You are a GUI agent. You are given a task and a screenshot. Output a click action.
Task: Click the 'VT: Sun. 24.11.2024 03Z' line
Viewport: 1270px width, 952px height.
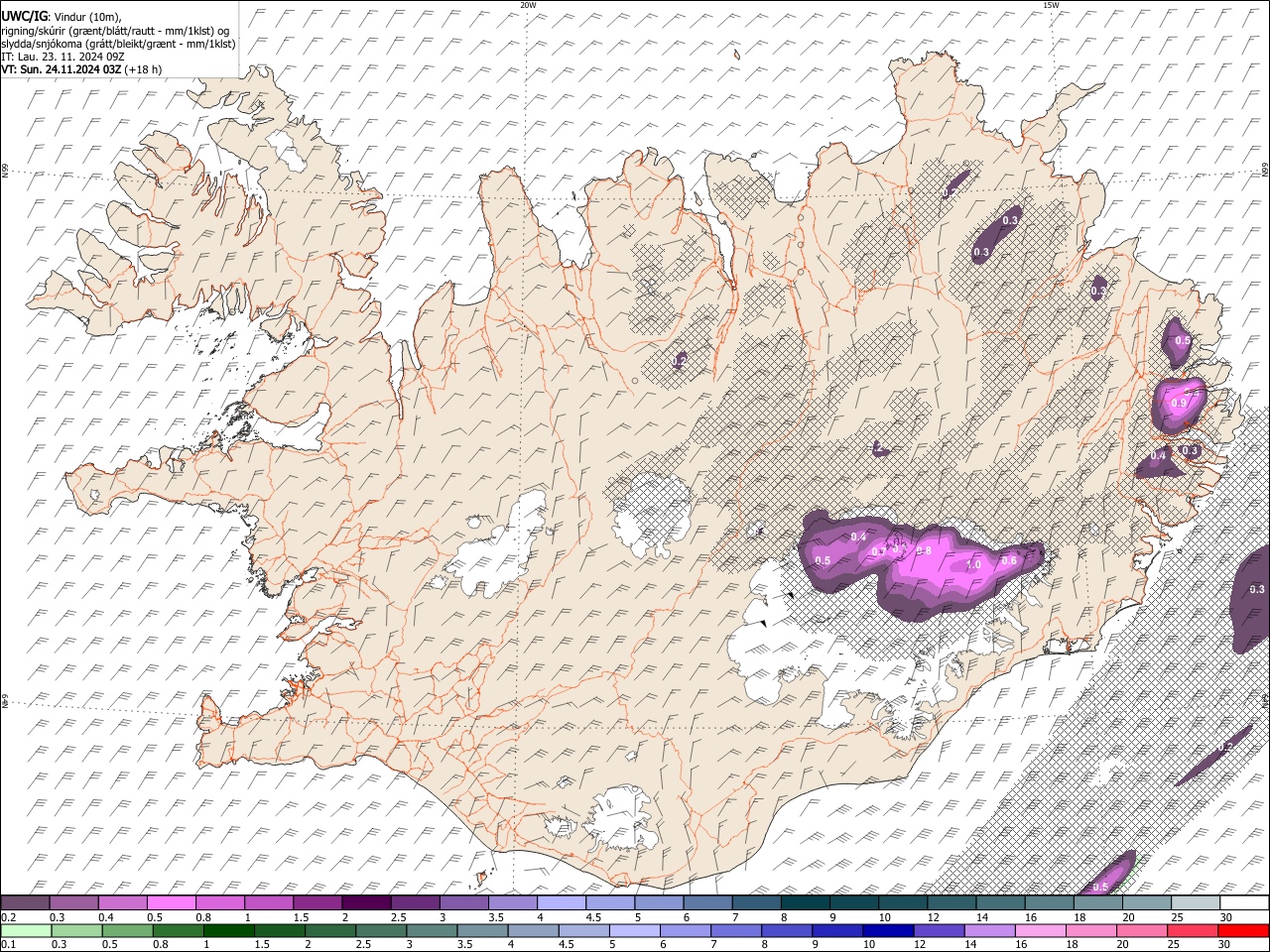click(x=62, y=69)
